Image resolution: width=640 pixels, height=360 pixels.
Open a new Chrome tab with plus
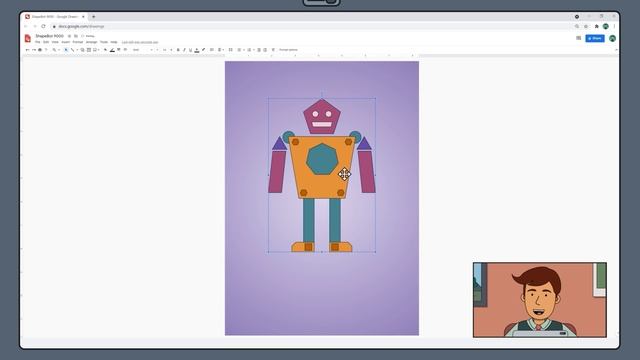[x=93, y=17]
